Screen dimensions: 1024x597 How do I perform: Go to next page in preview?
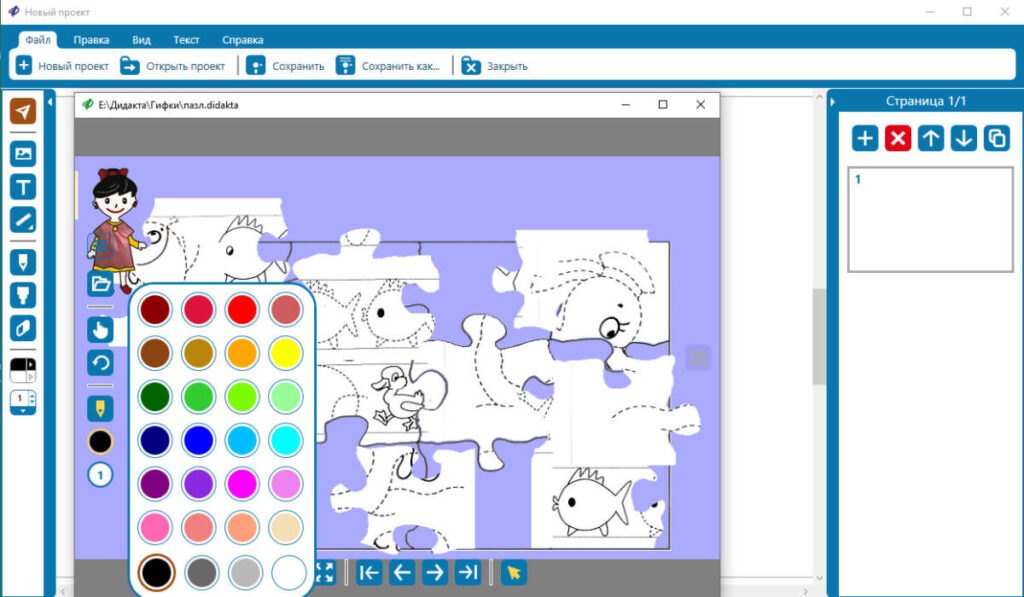pos(434,573)
